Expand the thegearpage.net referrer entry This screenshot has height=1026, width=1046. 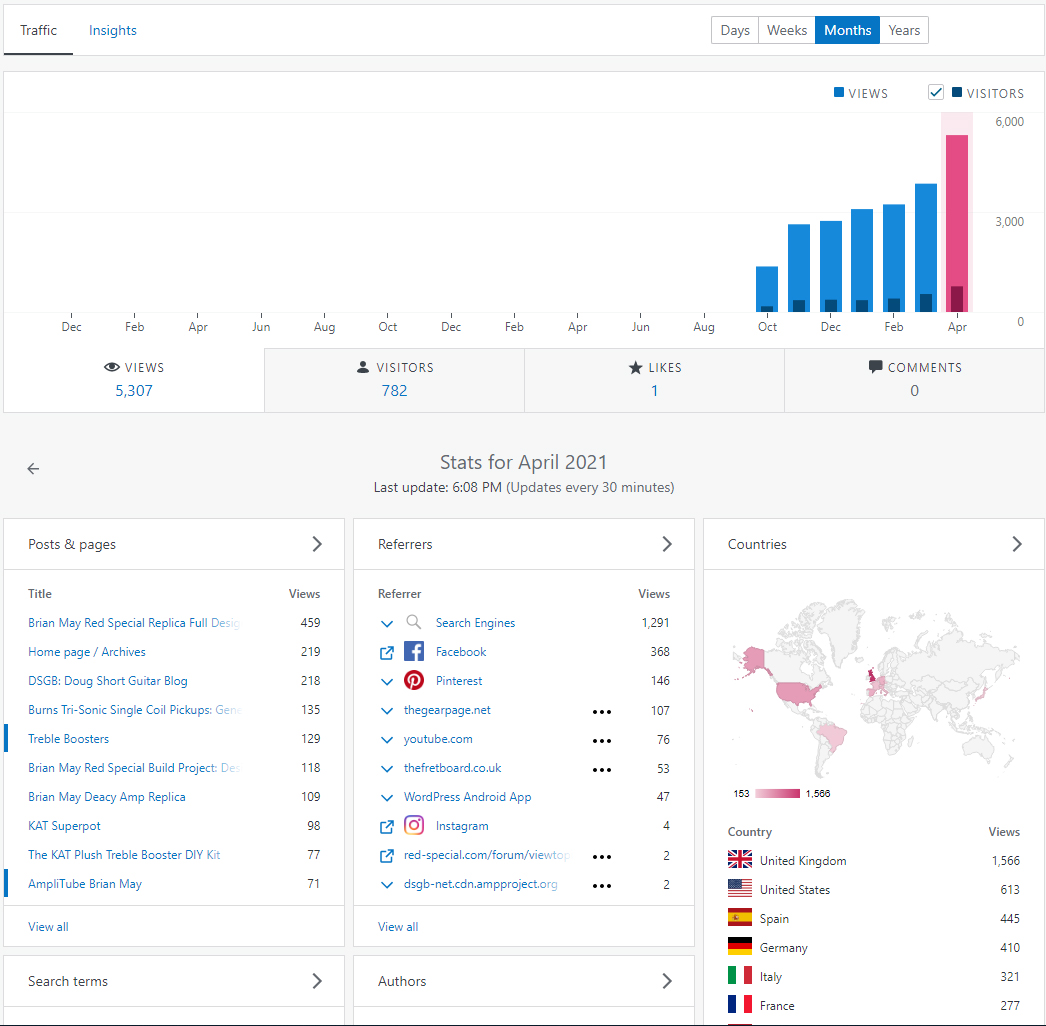coord(386,711)
